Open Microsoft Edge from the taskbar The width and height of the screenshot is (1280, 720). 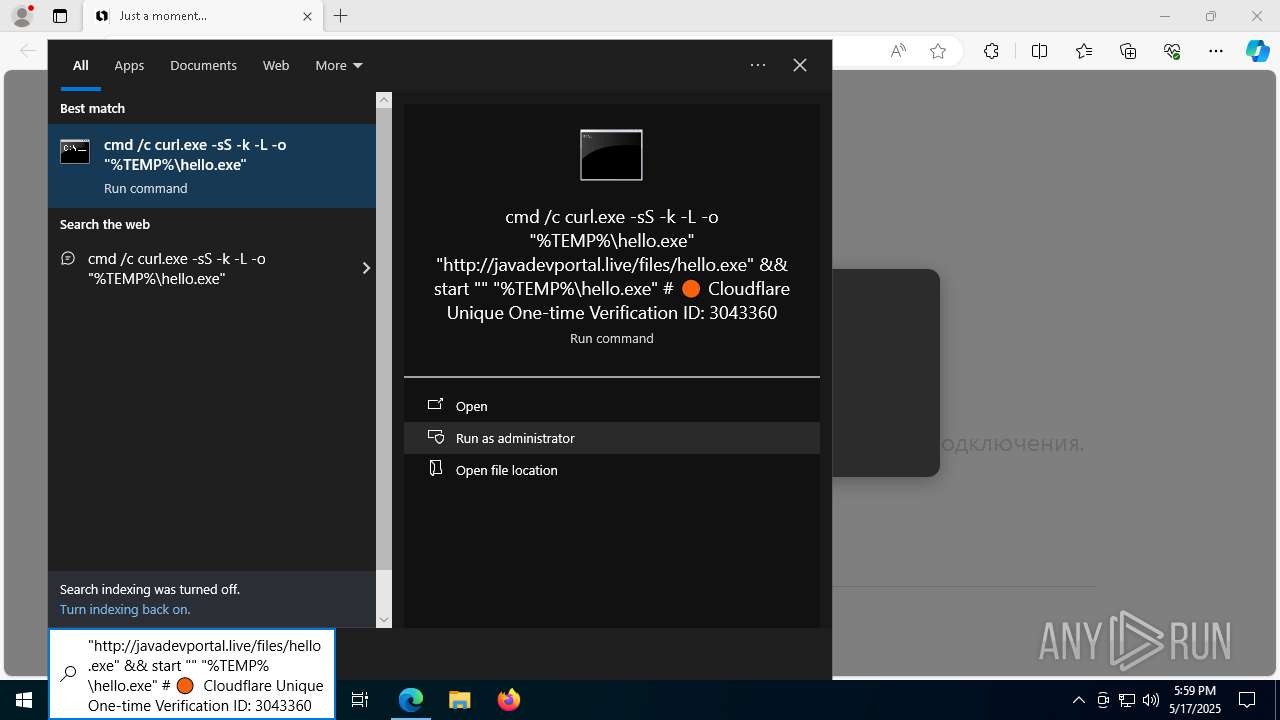click(x=411, y=700)
